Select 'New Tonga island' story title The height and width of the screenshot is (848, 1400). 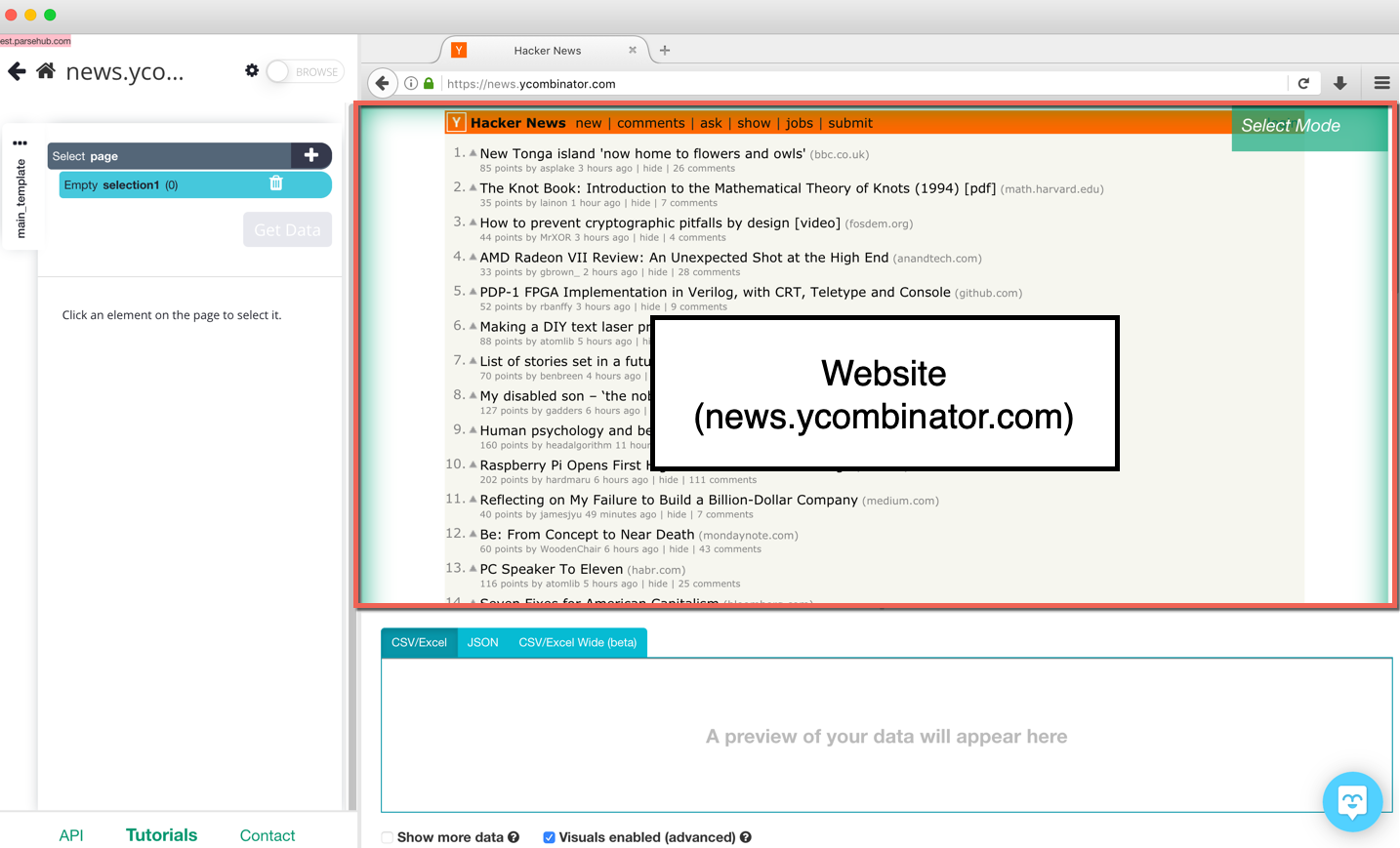642,153
